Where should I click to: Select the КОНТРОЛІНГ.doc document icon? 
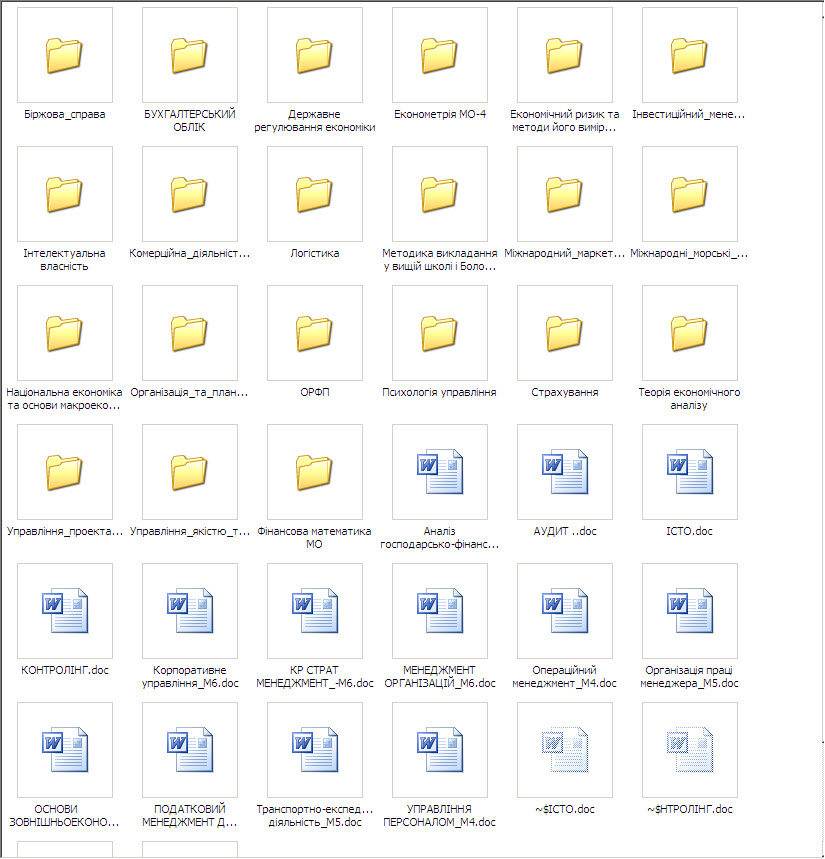click(65, 611)
